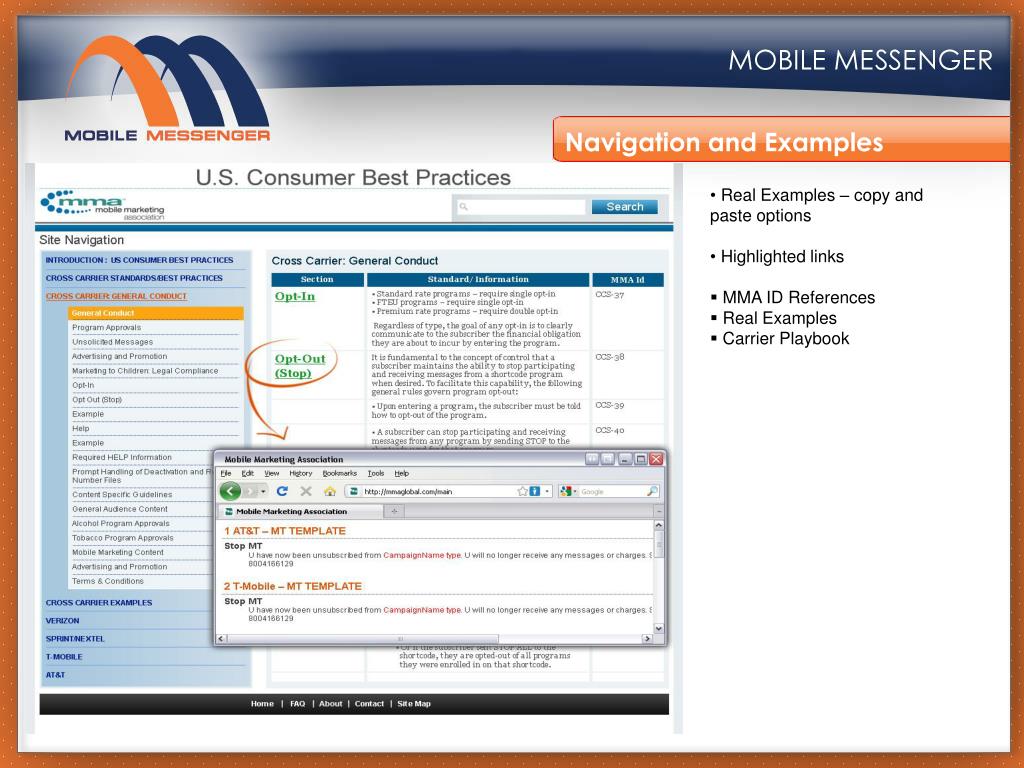1024x768 pixels.
Task: Click the Stop loading X icon
Action: point(306,491)
